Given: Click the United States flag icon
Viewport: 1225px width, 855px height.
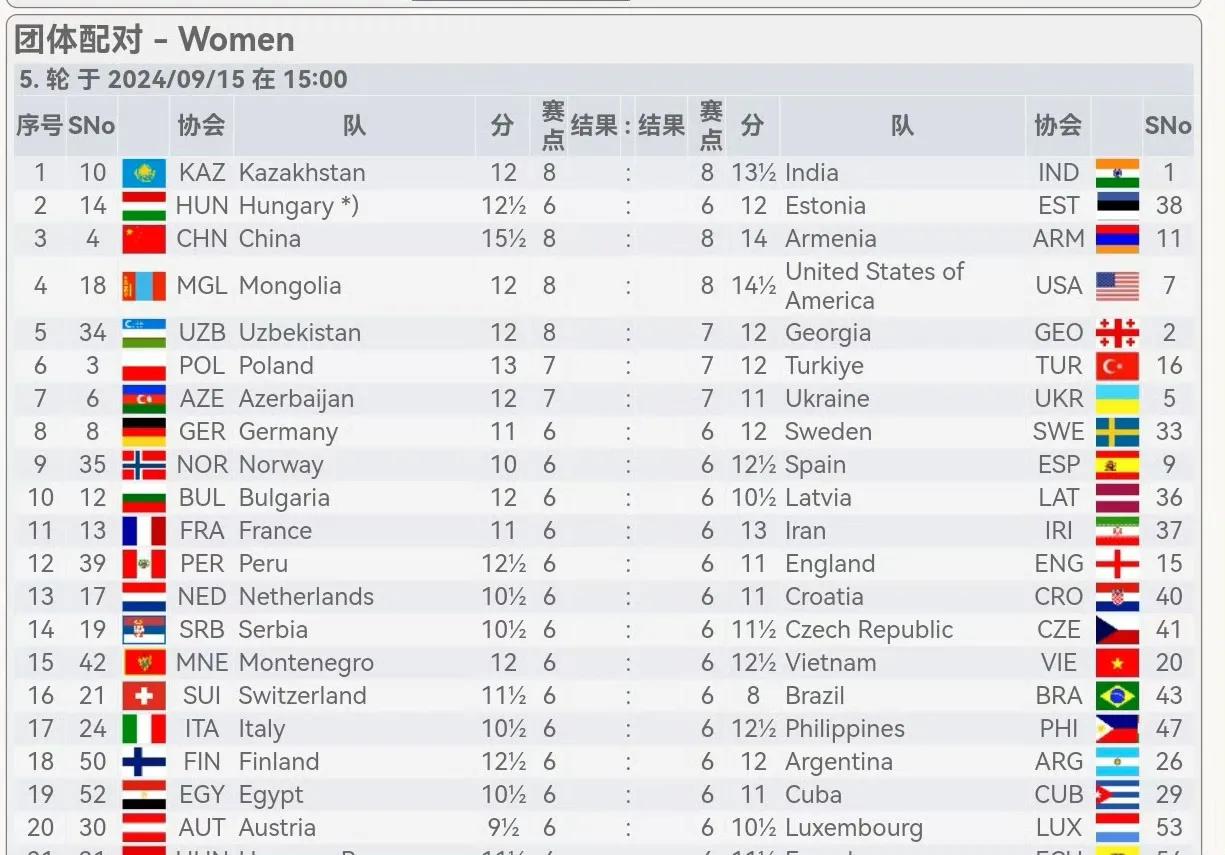Looking at the screenshot, I should (x=1117, y=286).
